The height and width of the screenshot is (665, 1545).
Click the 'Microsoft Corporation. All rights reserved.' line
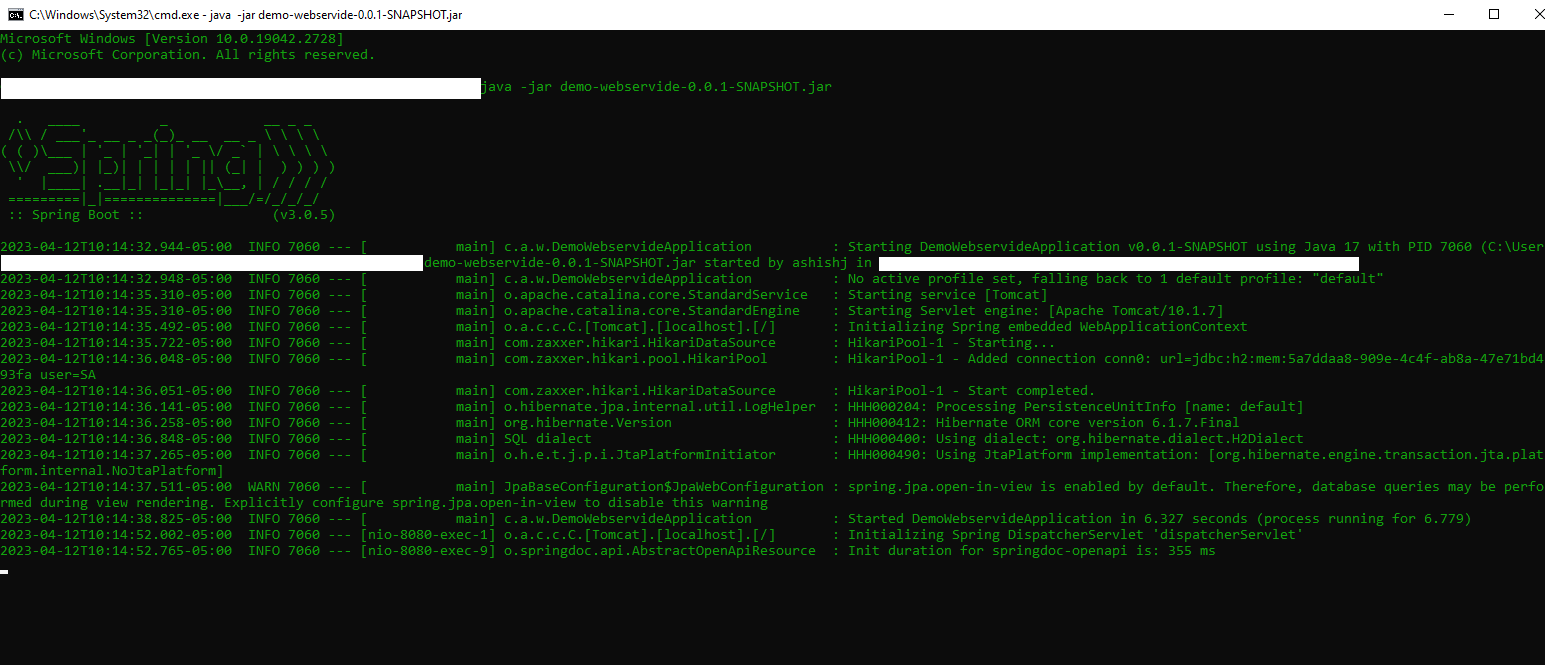click(x=188, y=55)
